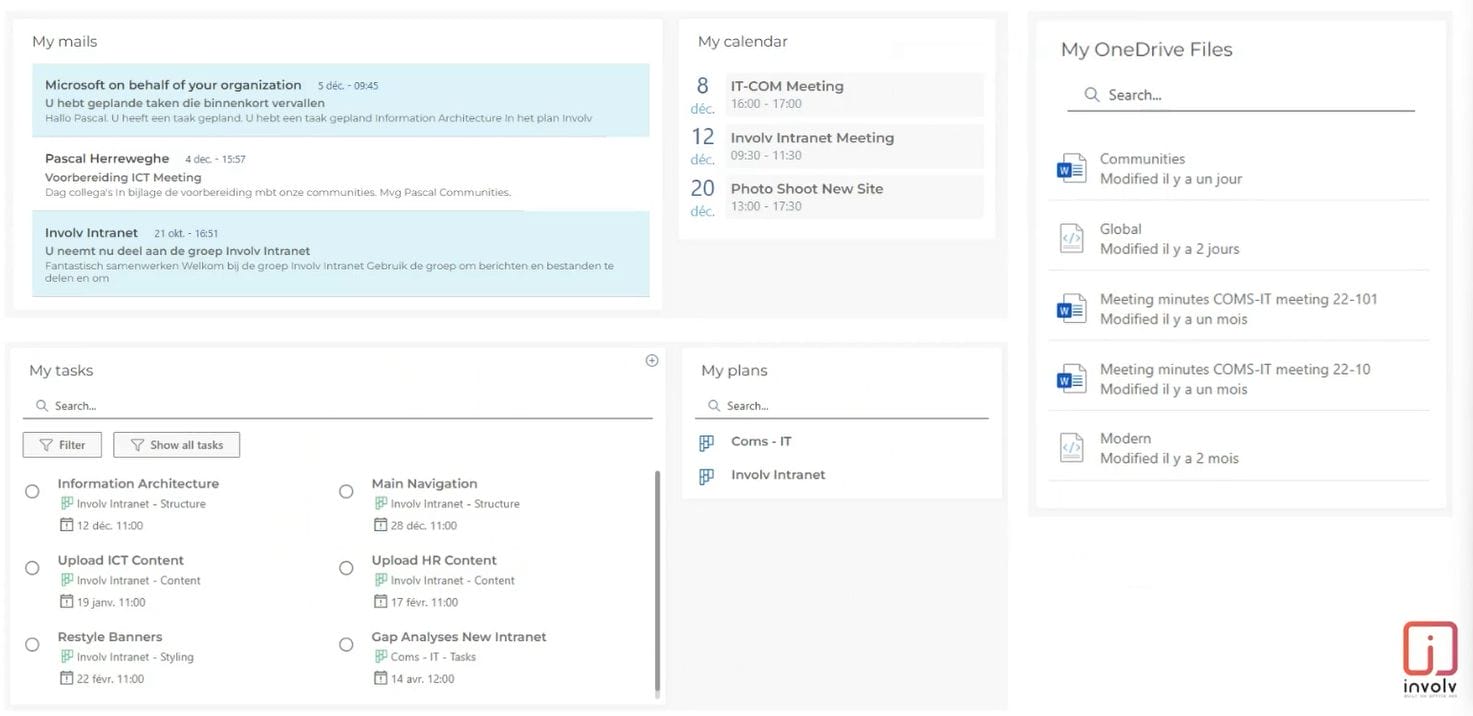Open the Photo Shoot New Site event
Screen dimensions: 1473x716
click(x=853, y=196)
